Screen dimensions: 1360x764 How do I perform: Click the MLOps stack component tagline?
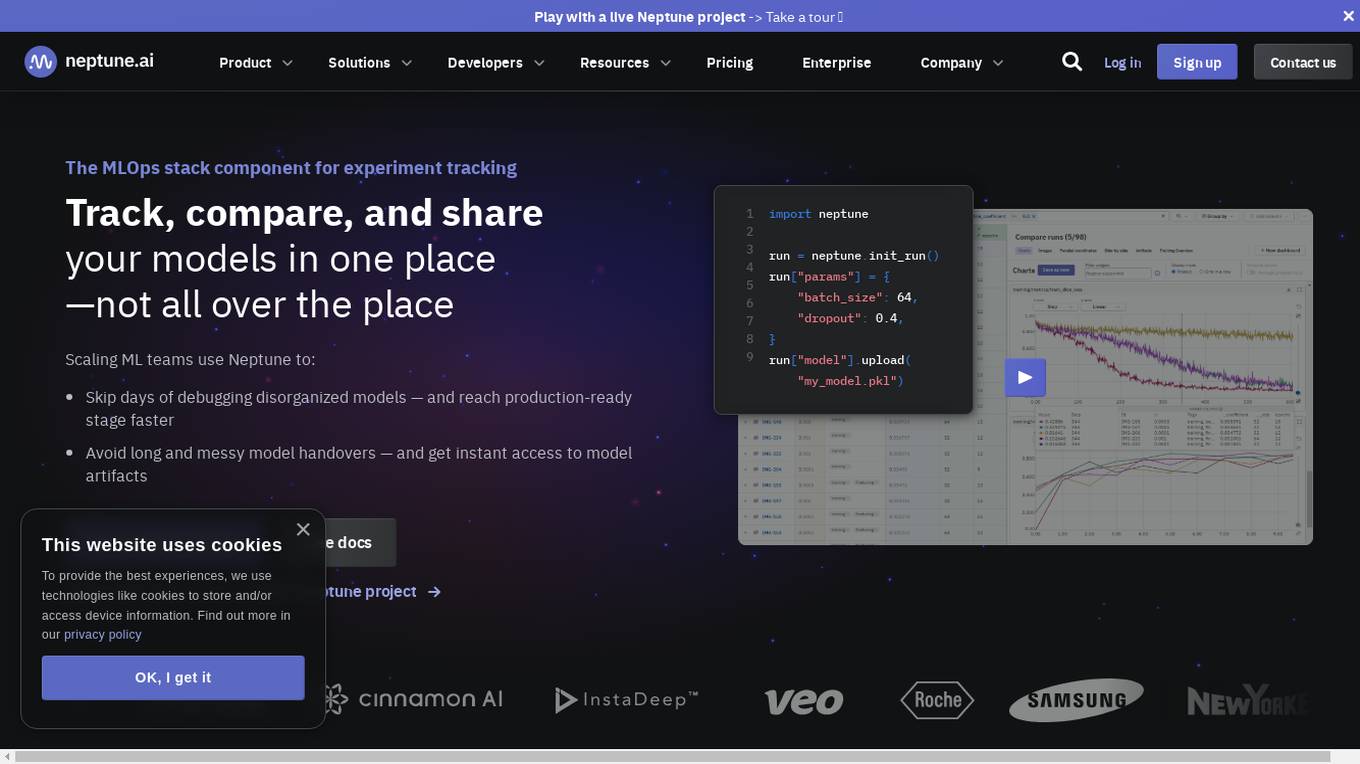pos(291,168)
